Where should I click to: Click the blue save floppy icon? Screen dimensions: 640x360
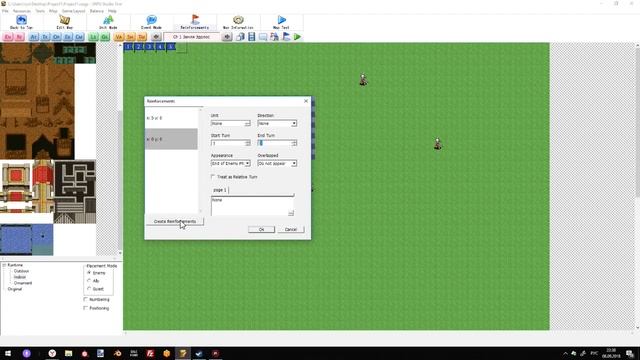251,37
